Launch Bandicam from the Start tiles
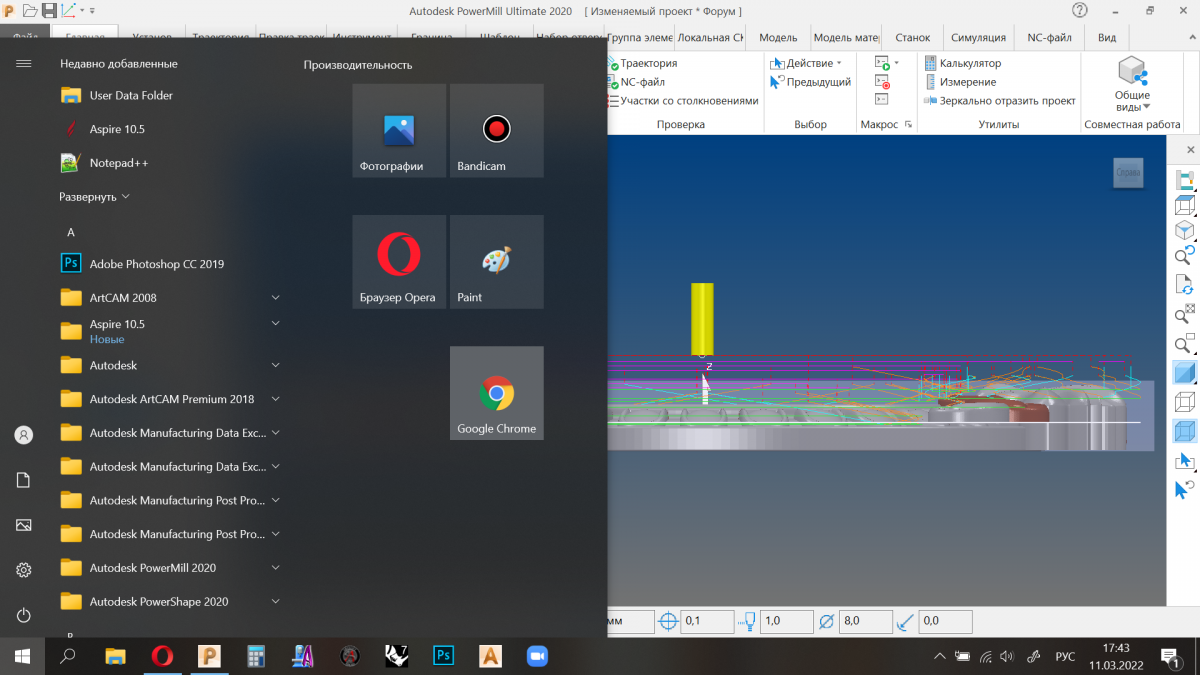The image size is (1200, 675). point(497,131)
